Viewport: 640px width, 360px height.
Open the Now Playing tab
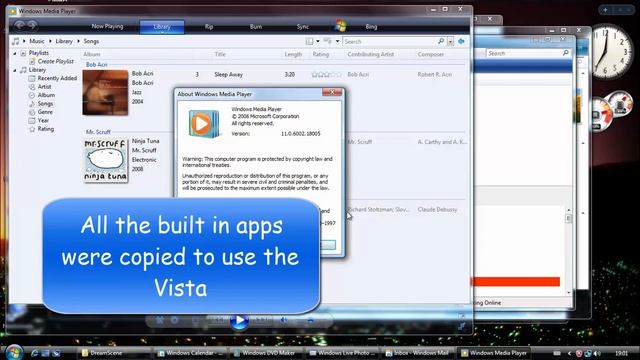tap(107, 26)
